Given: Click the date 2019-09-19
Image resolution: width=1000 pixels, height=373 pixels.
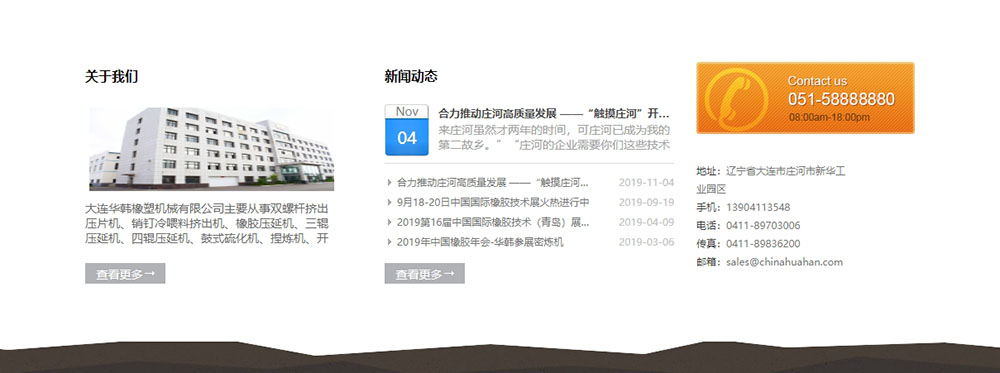Looking at the screenshot, I should click(x=646, y=203).
